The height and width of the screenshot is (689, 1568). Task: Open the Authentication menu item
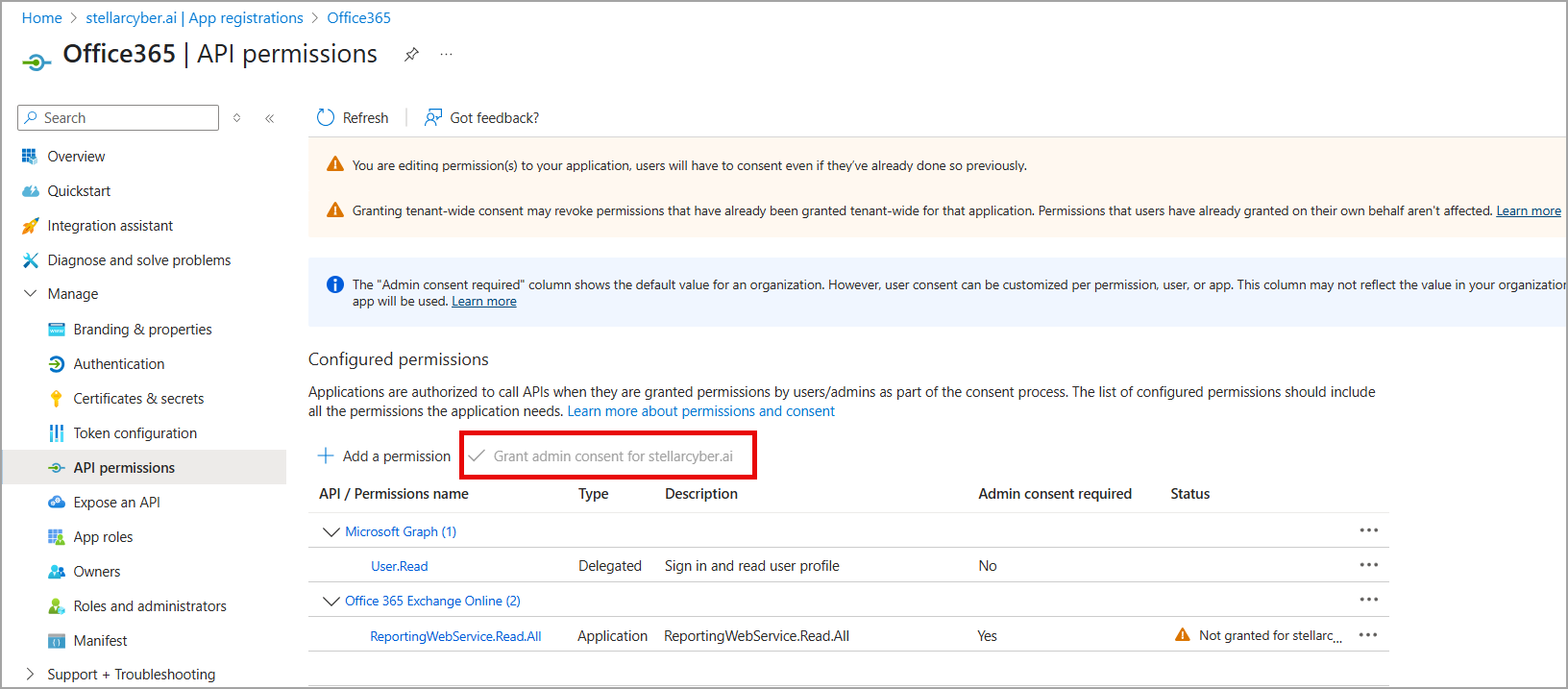pyautogui.click(x=118, y=364)
